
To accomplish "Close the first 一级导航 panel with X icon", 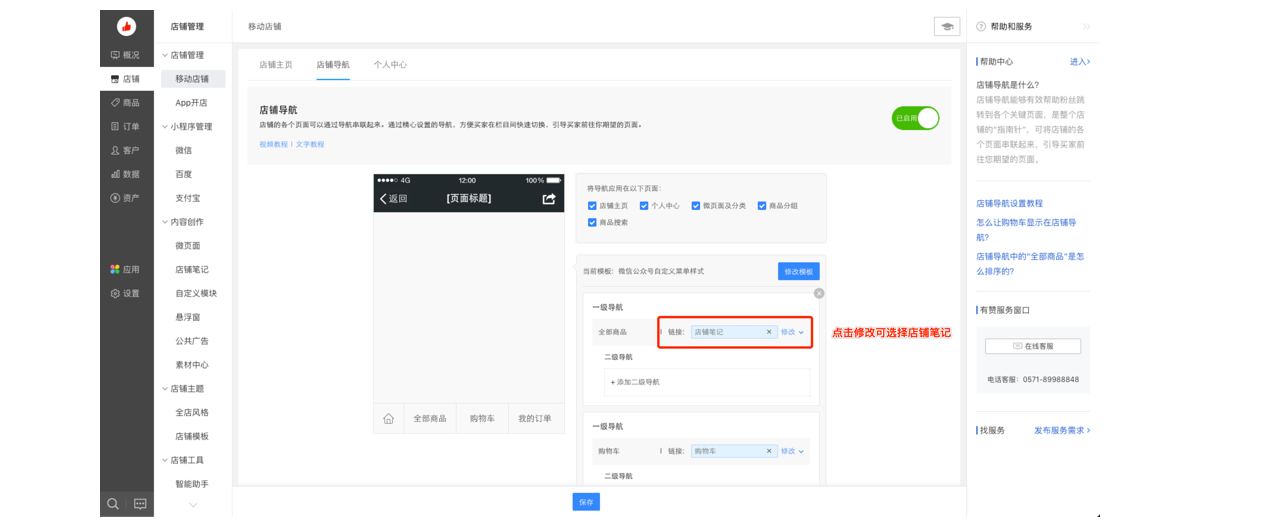I will tap(819, 293).
